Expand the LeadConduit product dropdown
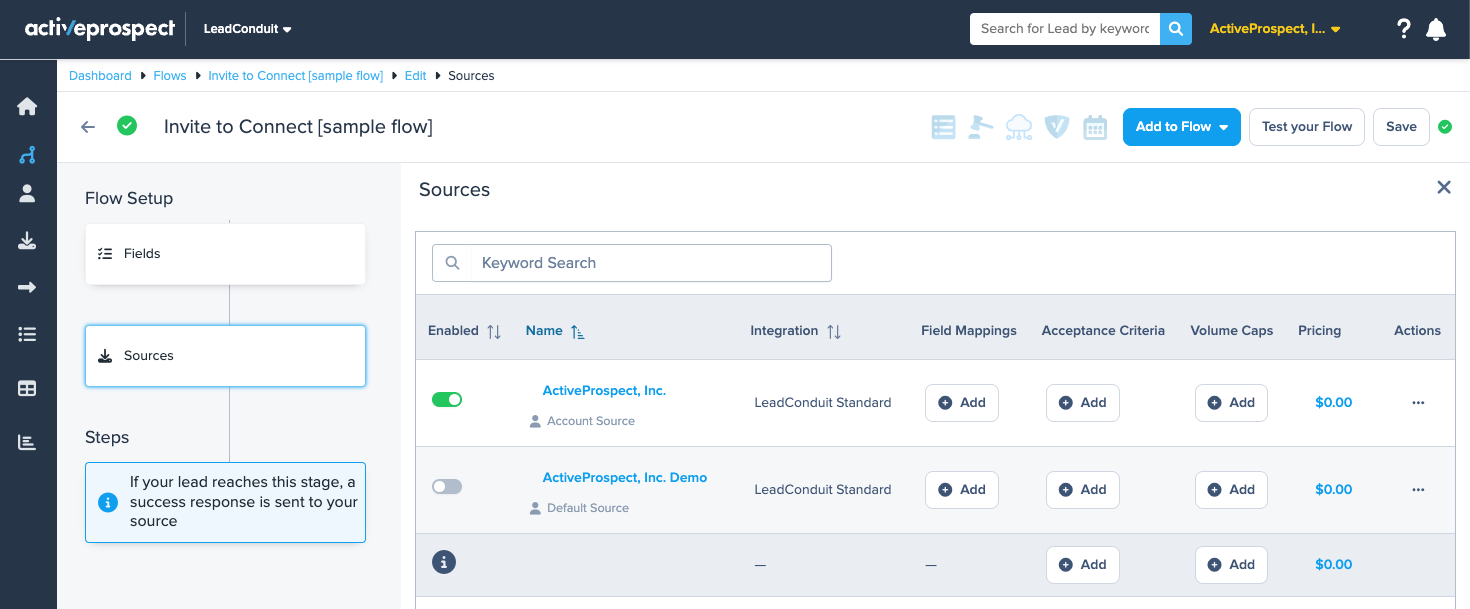The height and width of the screenshot is (609, 1470). 247,29
